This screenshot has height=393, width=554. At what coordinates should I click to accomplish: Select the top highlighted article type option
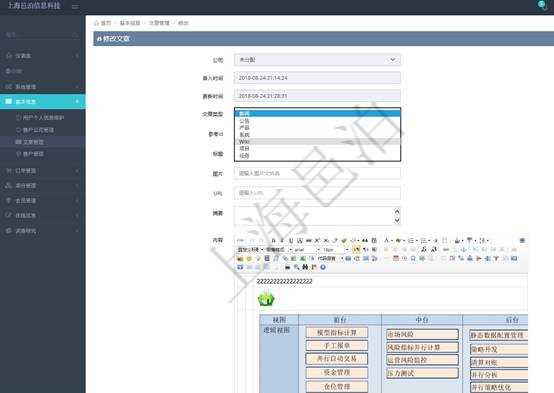(317, 113)
